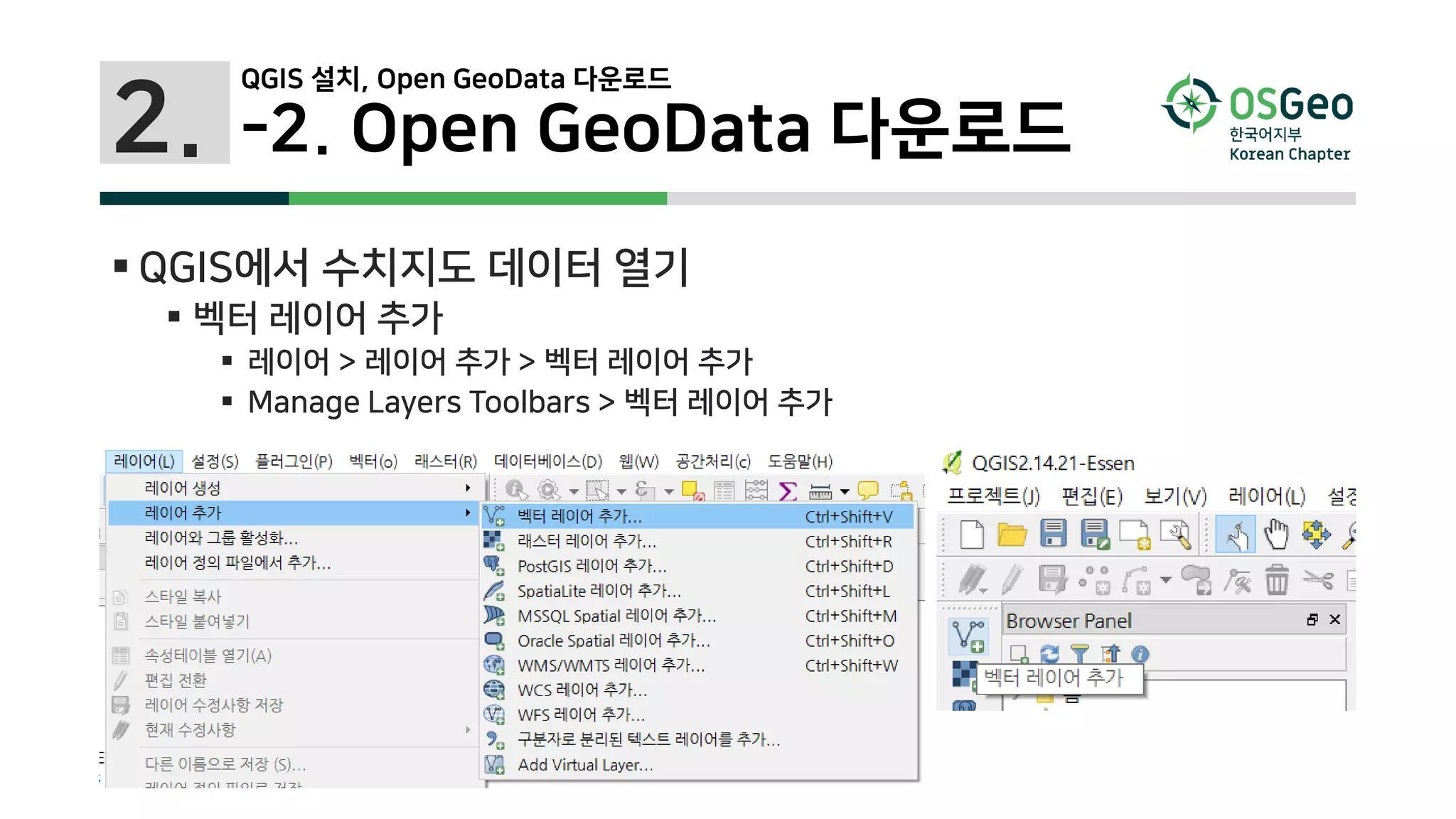Open 래스터(R) menu
Image resolution: width=1456 pixels, height=819 pixels.
[446, 461]
